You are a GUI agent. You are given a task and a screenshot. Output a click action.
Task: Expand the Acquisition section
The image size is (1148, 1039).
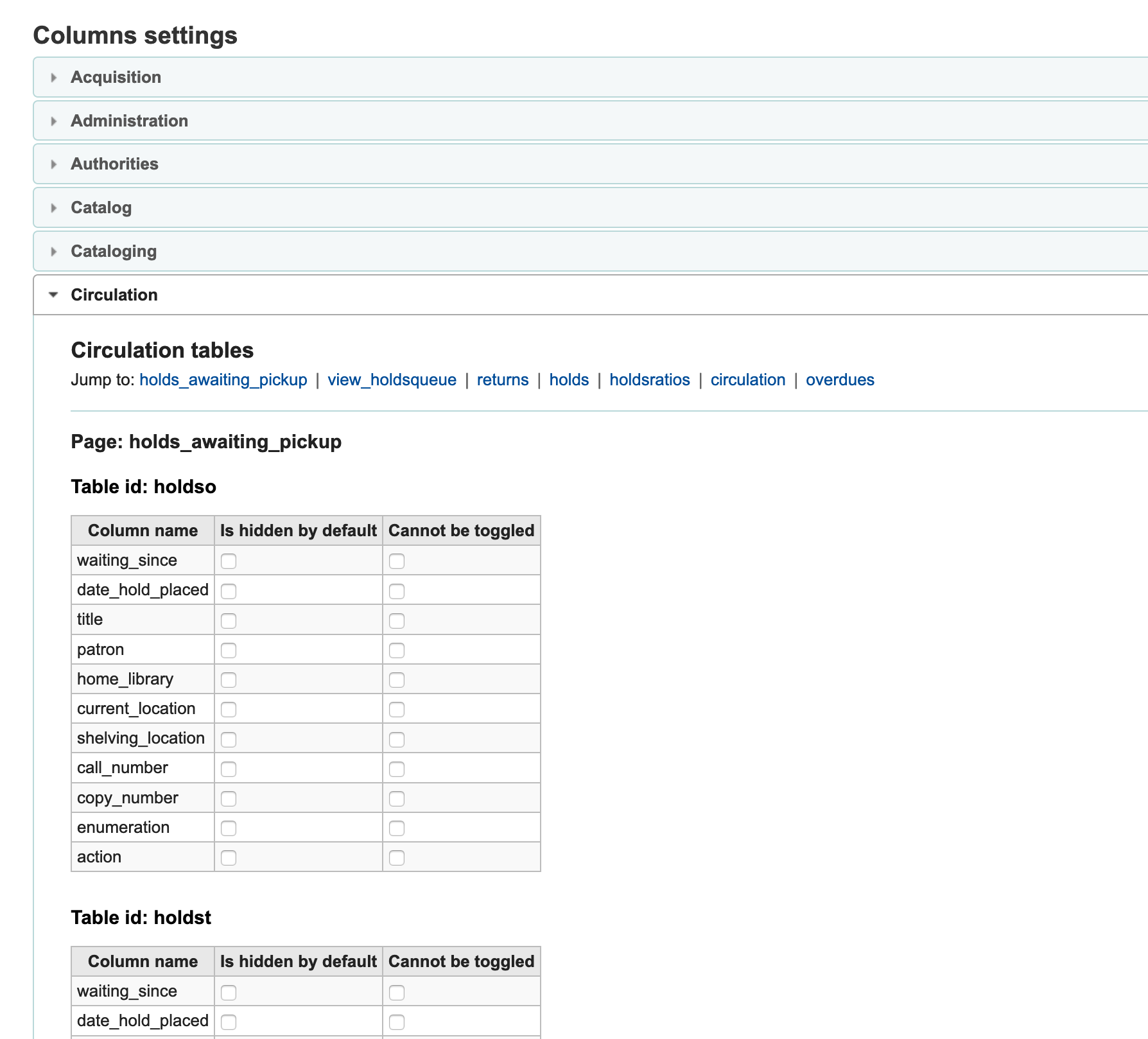[x=116, y=77]
